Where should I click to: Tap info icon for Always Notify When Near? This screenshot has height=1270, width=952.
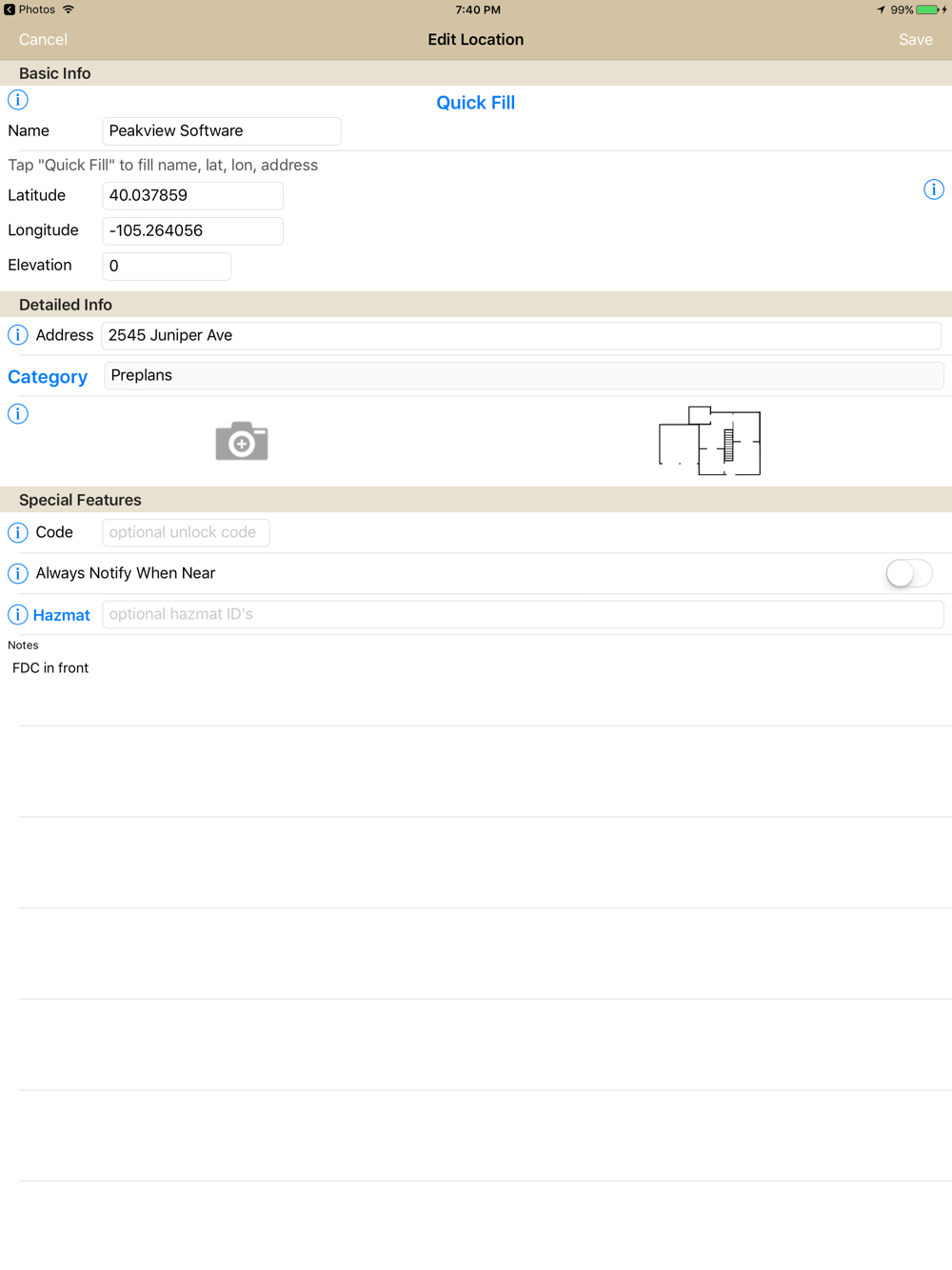tap(18, 573)
